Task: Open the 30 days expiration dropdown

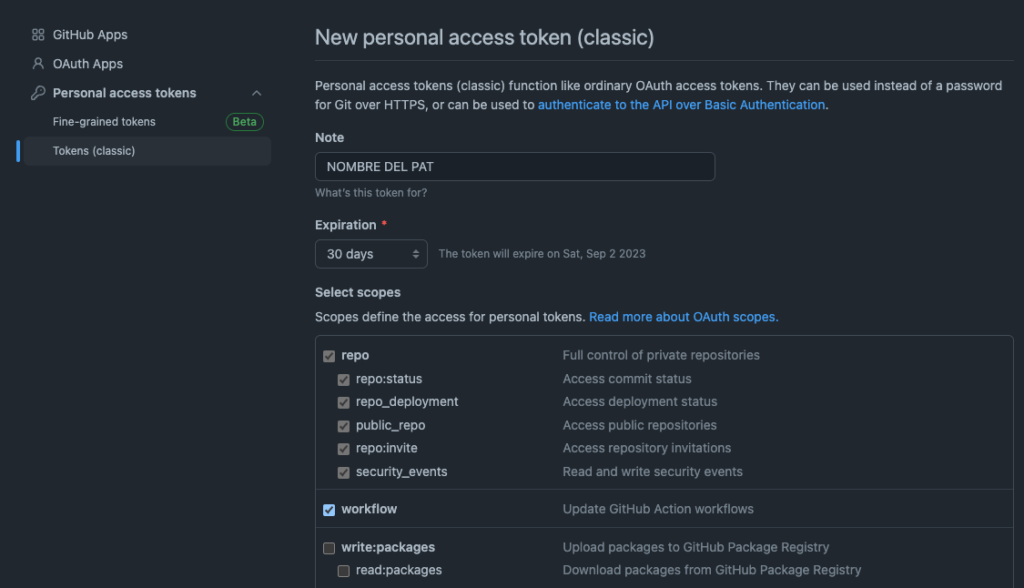Action: [x=371, y=253]
